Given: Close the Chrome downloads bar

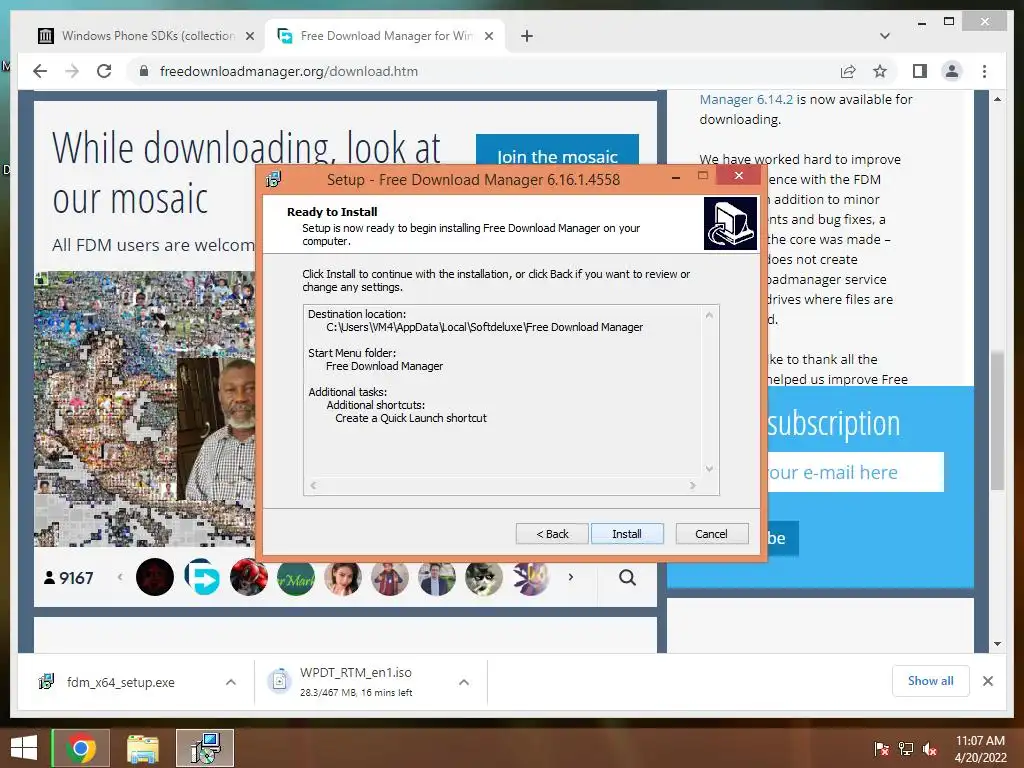Looking at the screenshot, I should click(988, 681).
